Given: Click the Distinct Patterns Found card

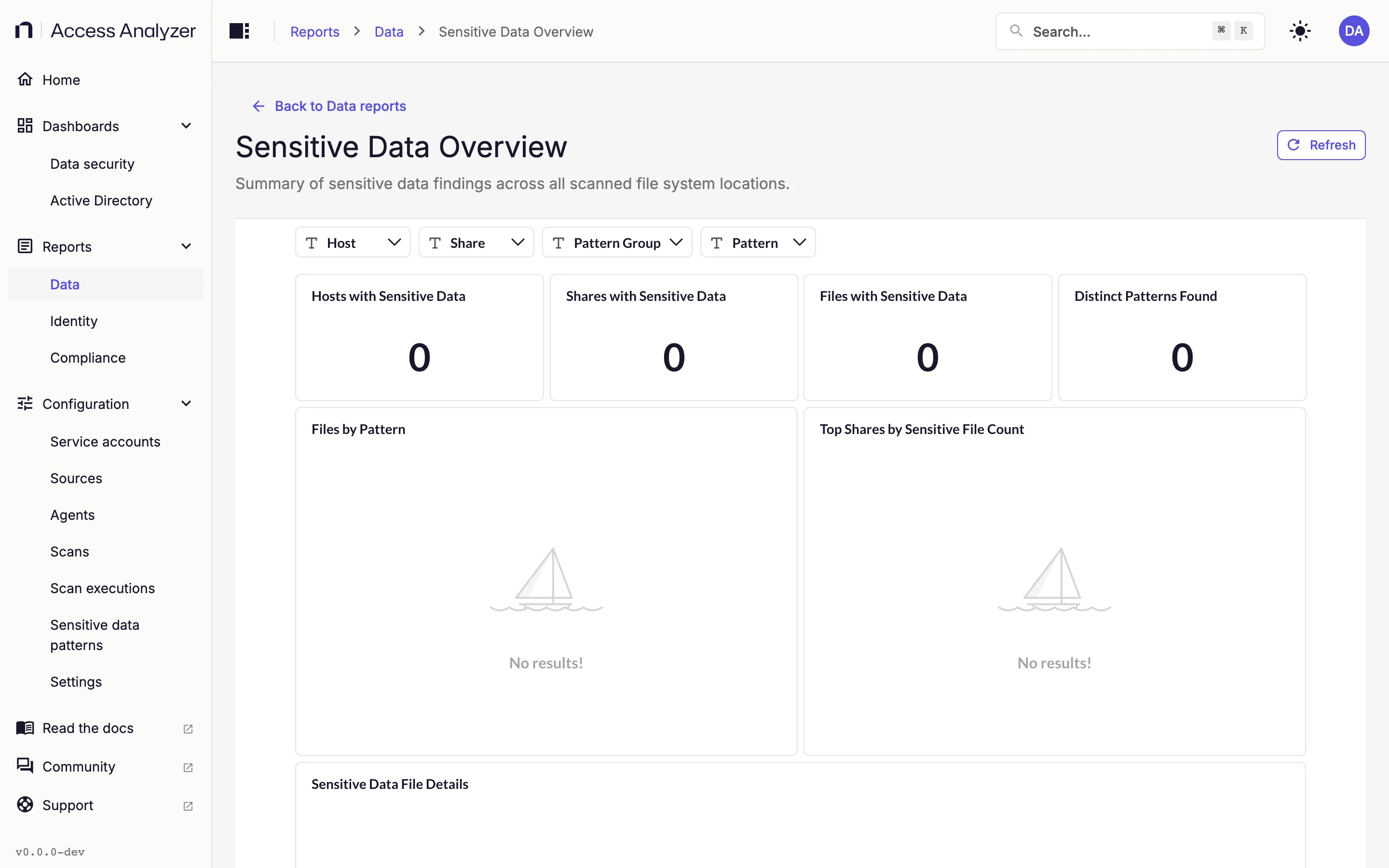Looking at the screenshot, I should tap(1182, 338).
